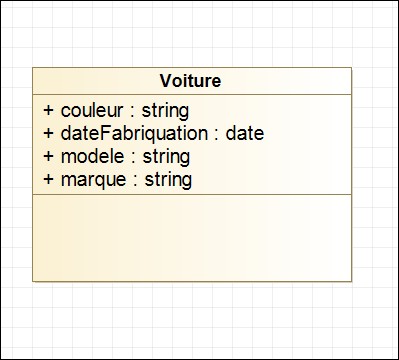
Task: Select the dateFabriquation attribute name
Action: pos(134,134)
